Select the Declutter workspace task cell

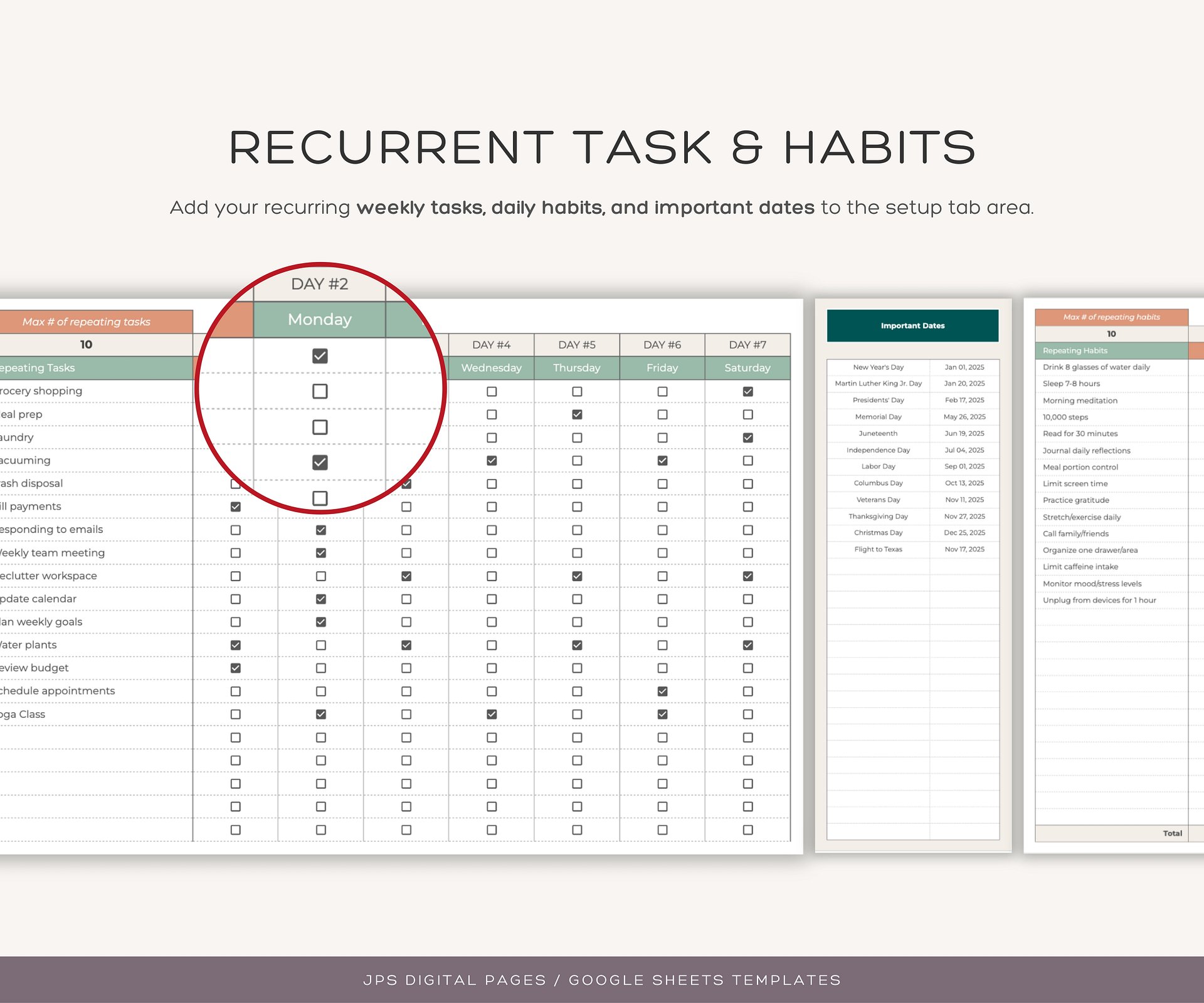pos(96,576)
